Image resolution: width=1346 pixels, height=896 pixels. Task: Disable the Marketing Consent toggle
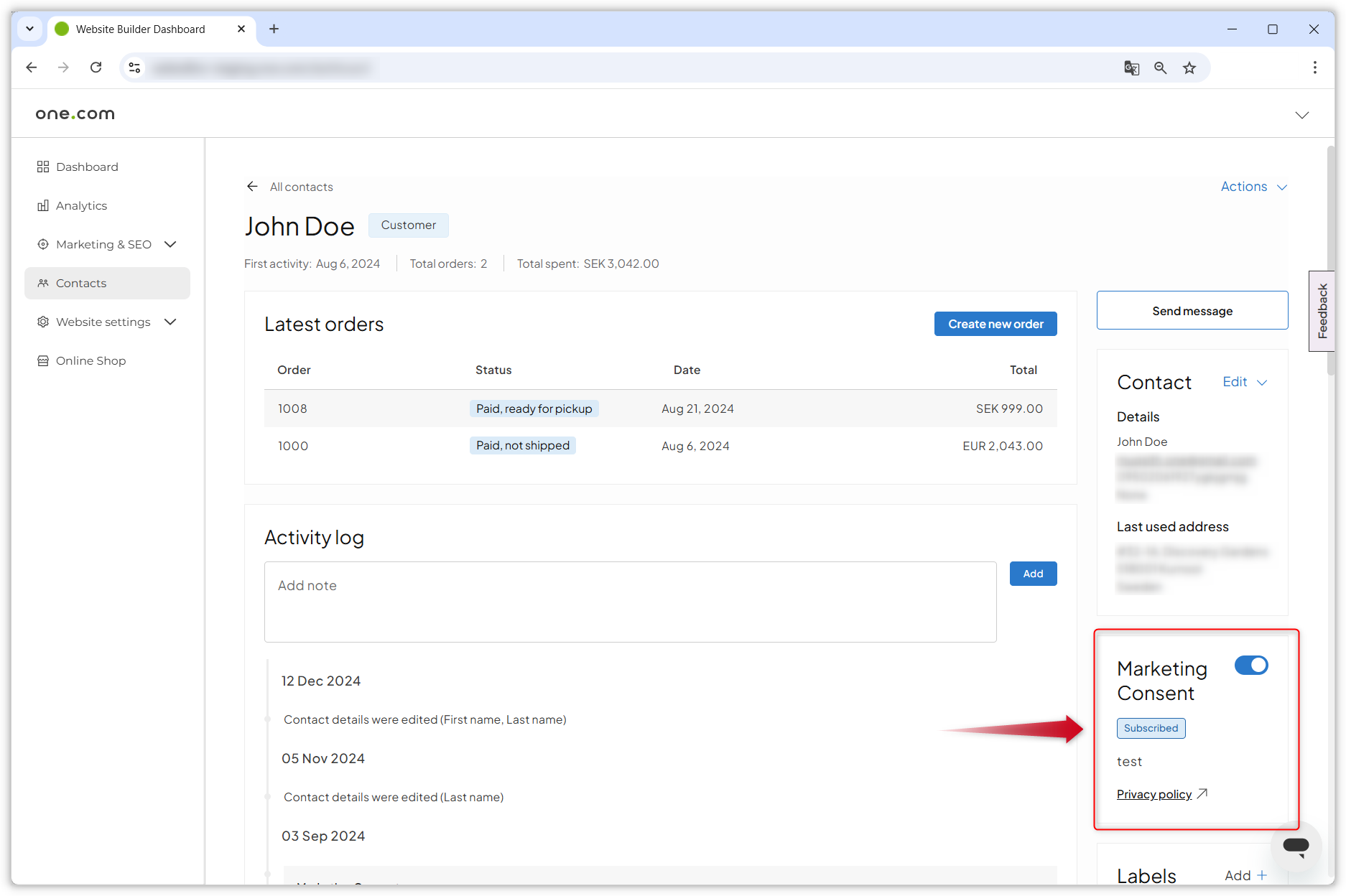1251,666
